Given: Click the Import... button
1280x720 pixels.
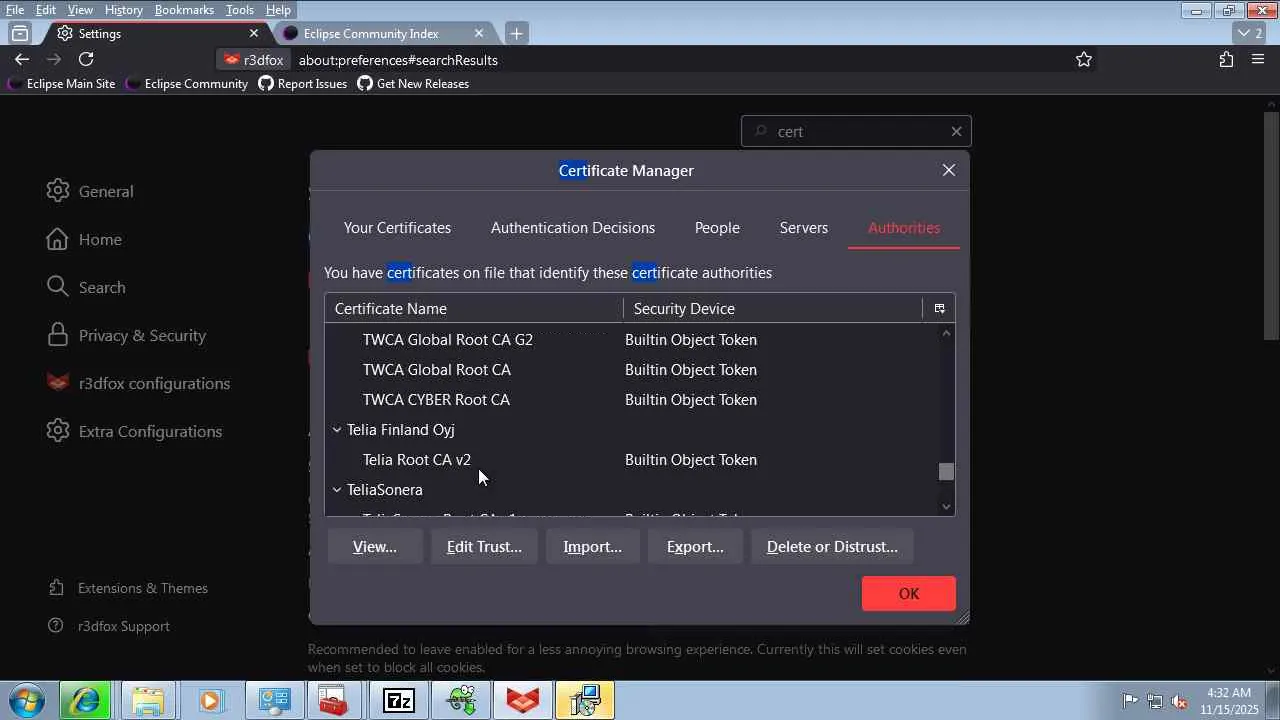Looking at the screenshot, I should (592, 547).
